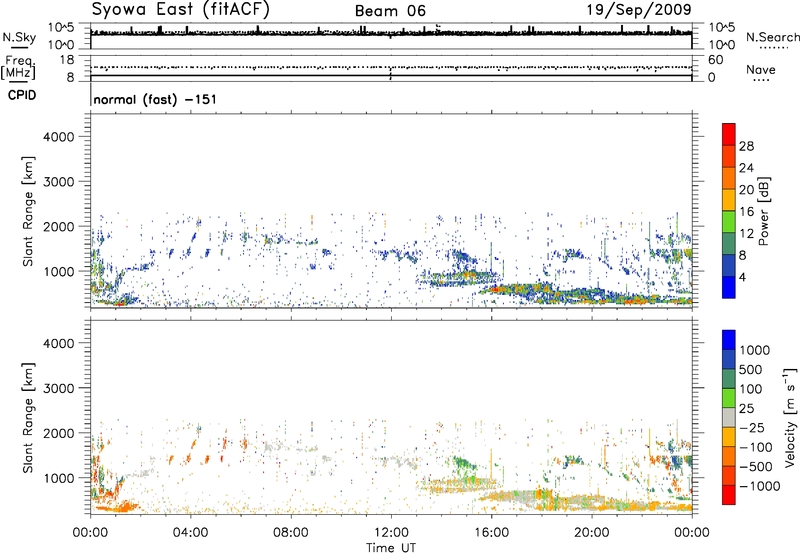Click the '4000' tick of the power panel
This screenshot has width=800, height=554.
(x=59, y=137)
